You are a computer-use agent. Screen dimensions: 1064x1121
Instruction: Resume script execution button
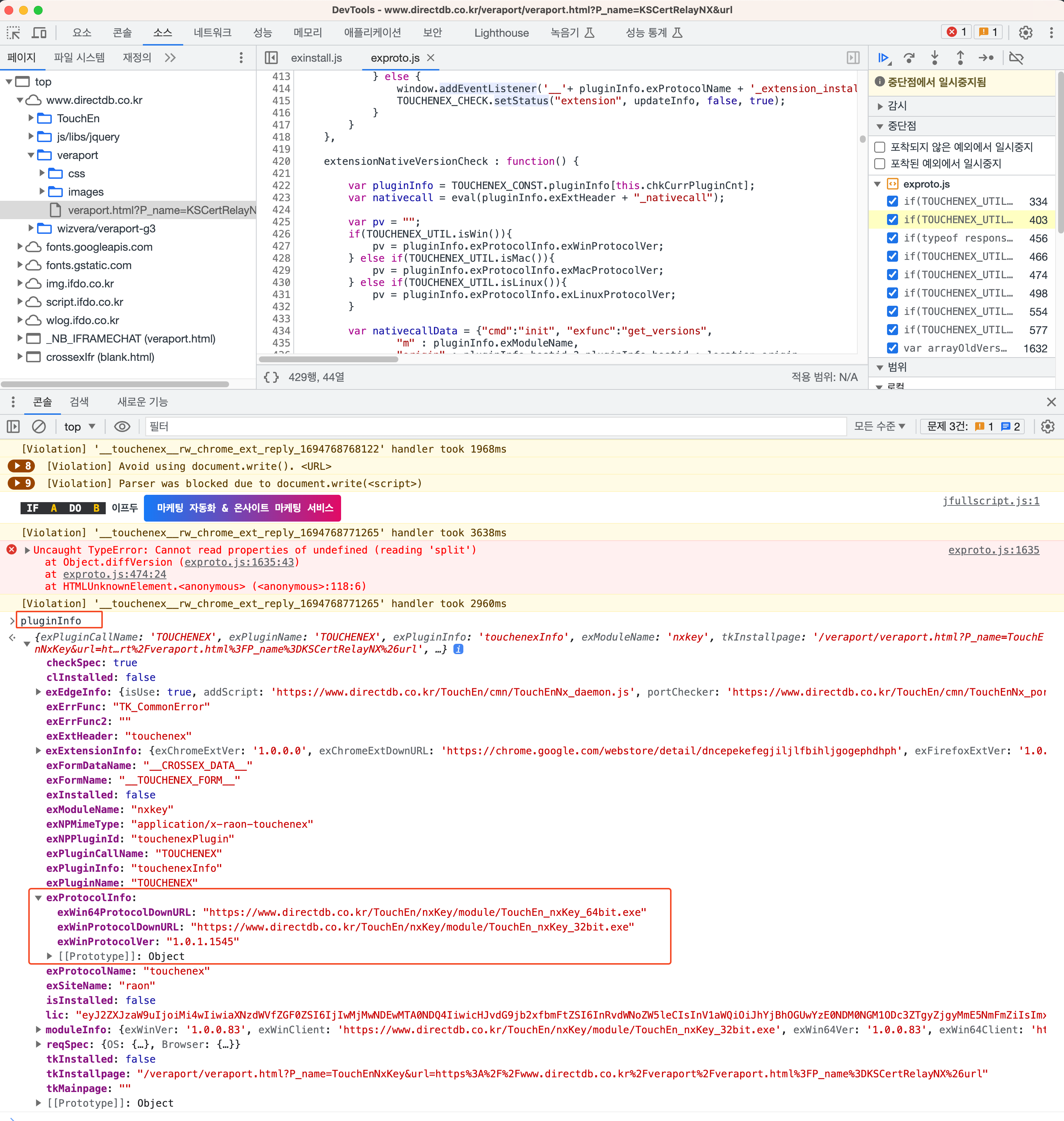click(883, 58)
